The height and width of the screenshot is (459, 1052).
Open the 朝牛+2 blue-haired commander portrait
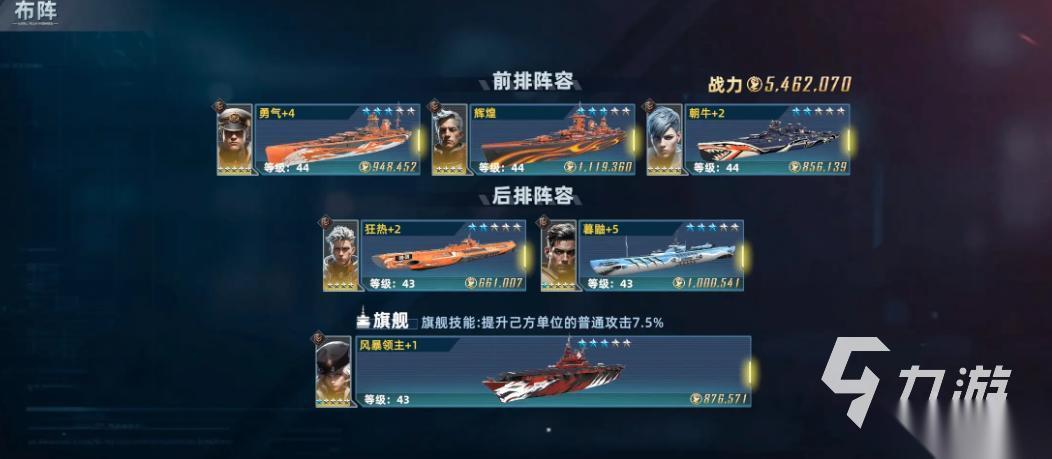click(x=664, y=140)
